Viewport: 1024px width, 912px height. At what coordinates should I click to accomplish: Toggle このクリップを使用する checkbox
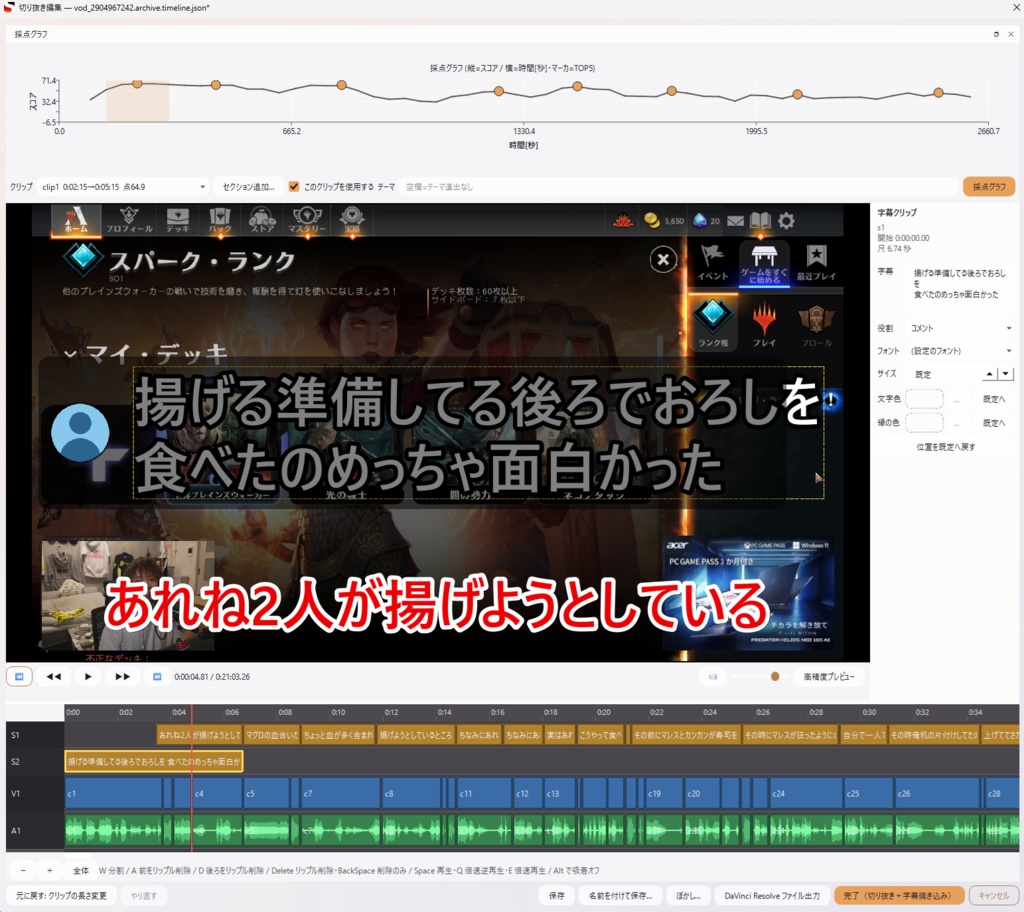[x=294, y=187]
